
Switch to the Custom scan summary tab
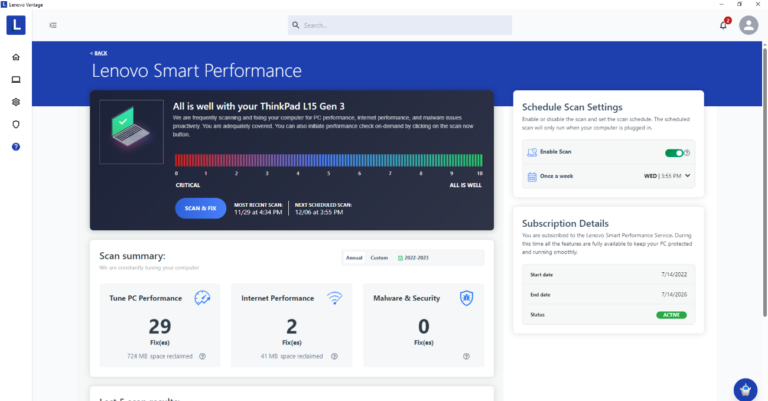click(379, 258)
